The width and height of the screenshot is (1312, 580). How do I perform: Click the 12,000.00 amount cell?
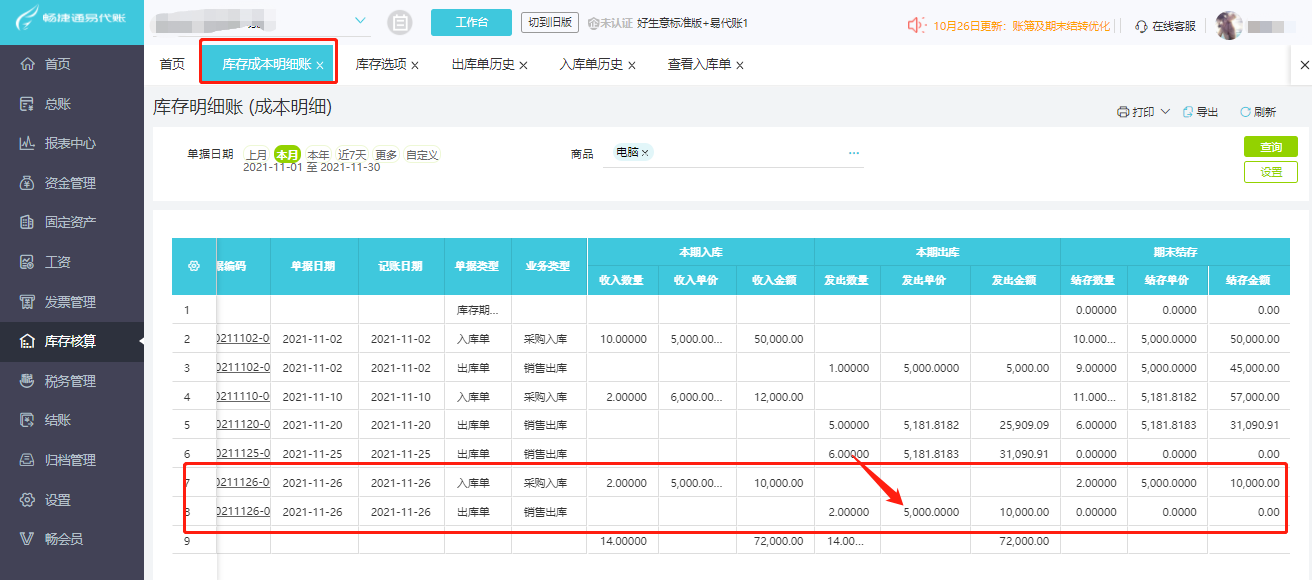pyautogui.click(x=775, y=396)
